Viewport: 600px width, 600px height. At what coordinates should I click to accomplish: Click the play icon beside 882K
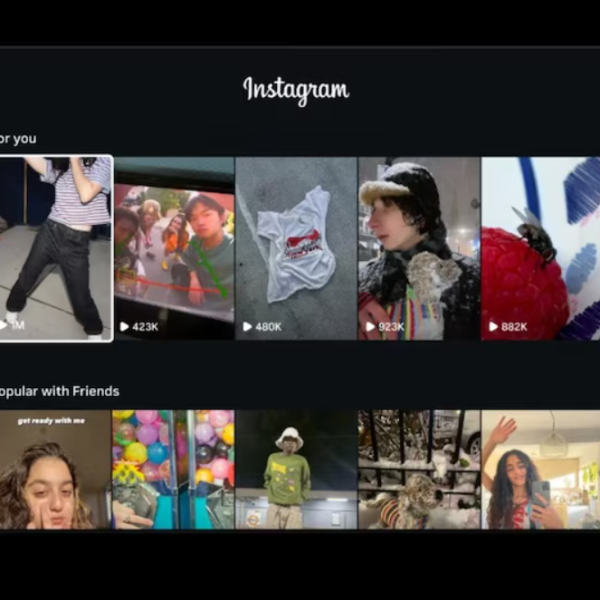(493, 326)
